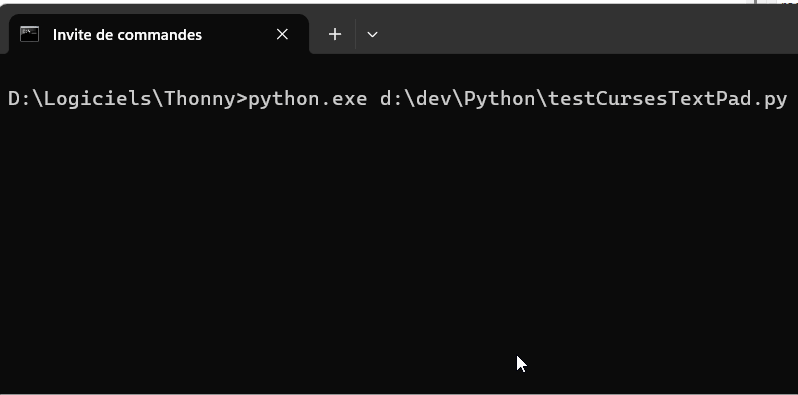This screenshot has width=798, height=395.
Task: Click the greater-than prompt symbol after Thonny
Action: tap(242, 99)
